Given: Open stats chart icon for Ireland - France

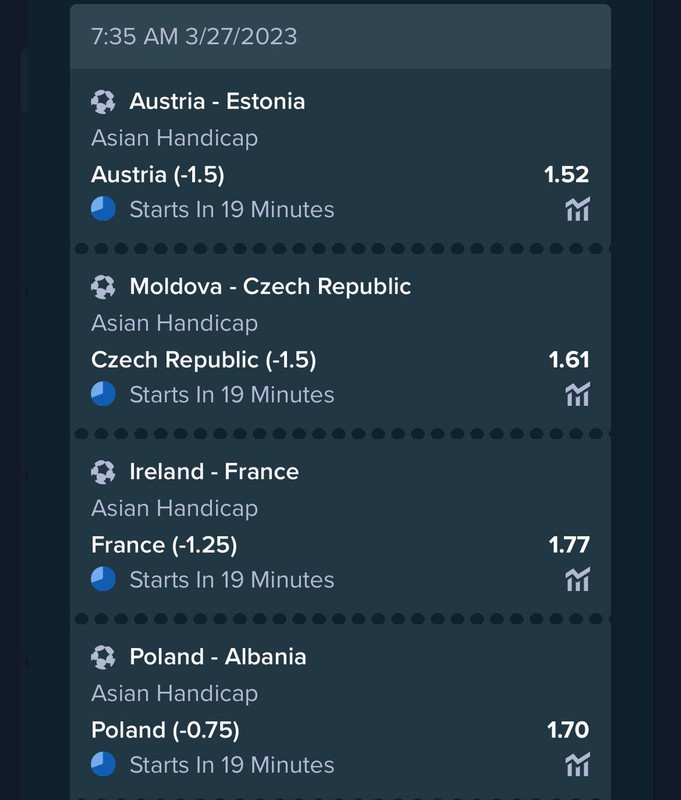Looking at the screenshot, I should (x=577, y=580).
